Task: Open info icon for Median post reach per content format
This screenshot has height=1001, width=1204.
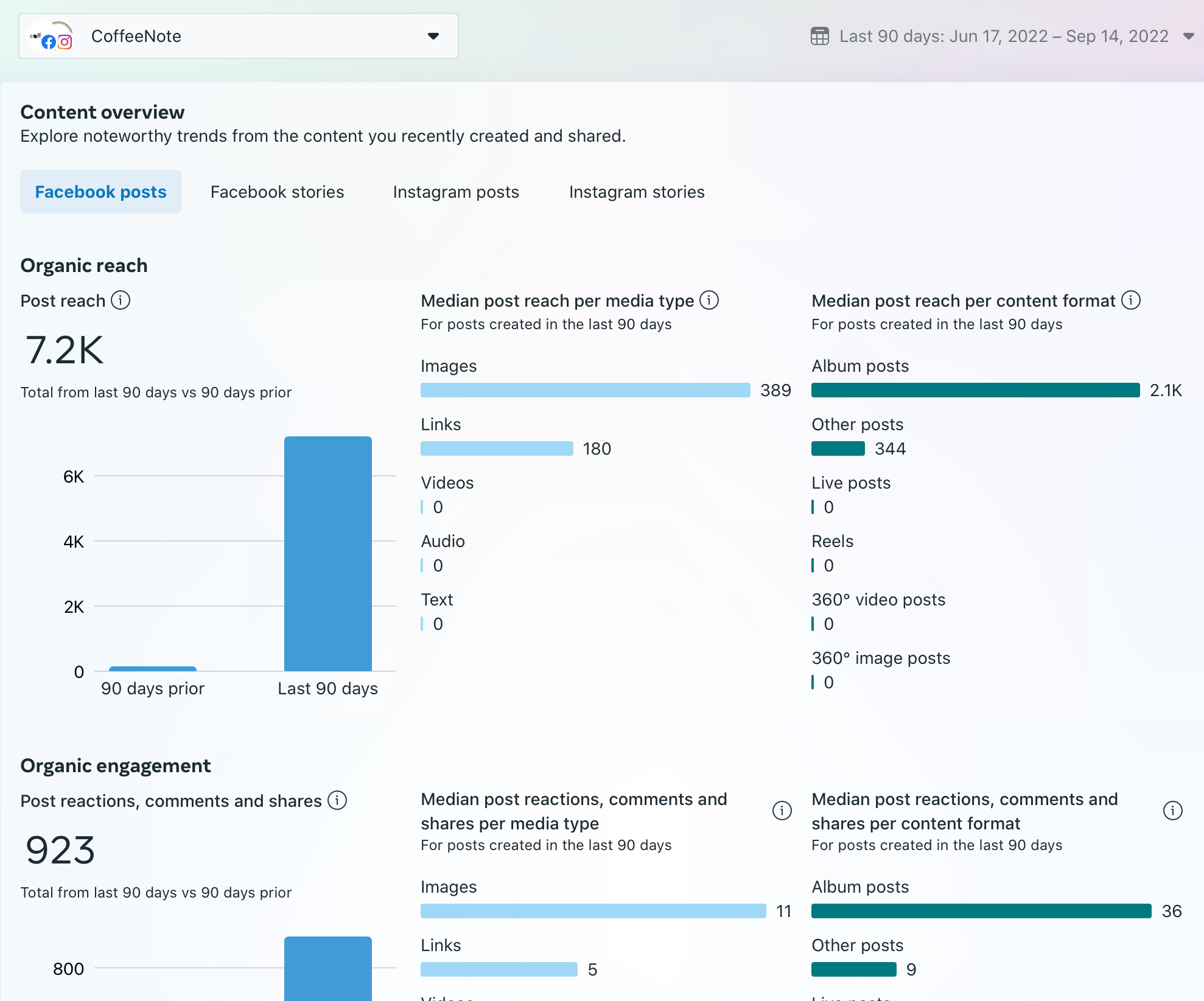Action: click(x=1131, y=300)
